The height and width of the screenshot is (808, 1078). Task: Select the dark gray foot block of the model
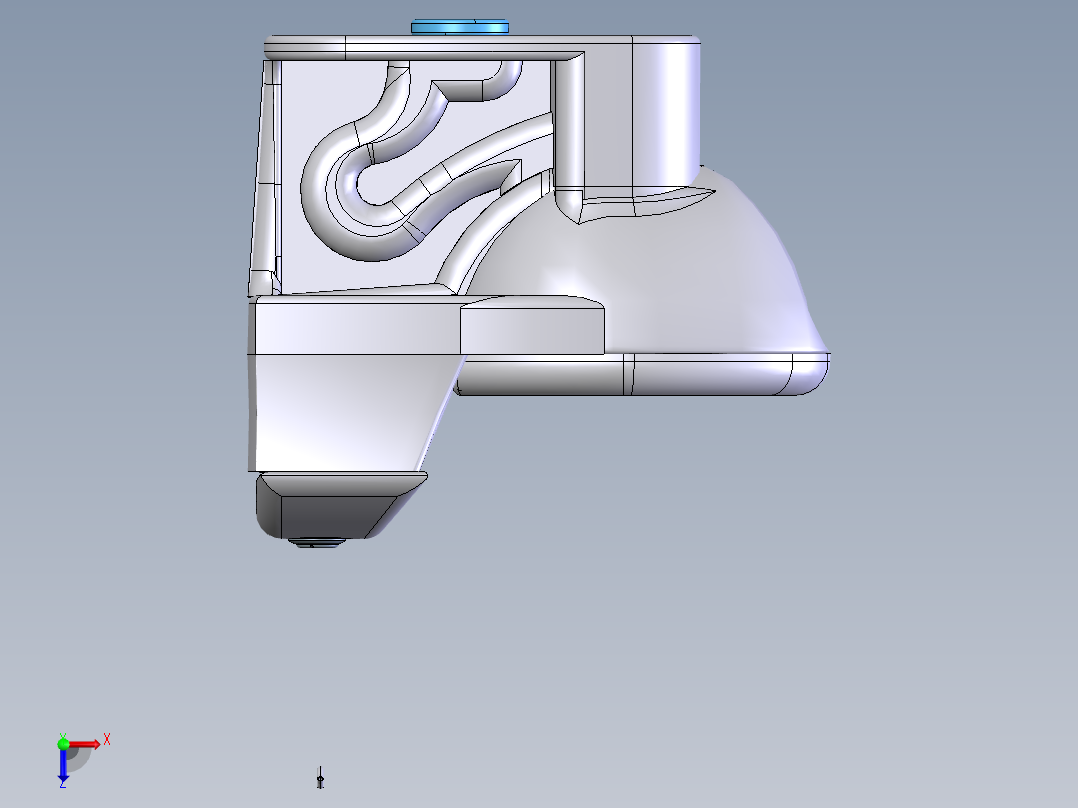340,505
